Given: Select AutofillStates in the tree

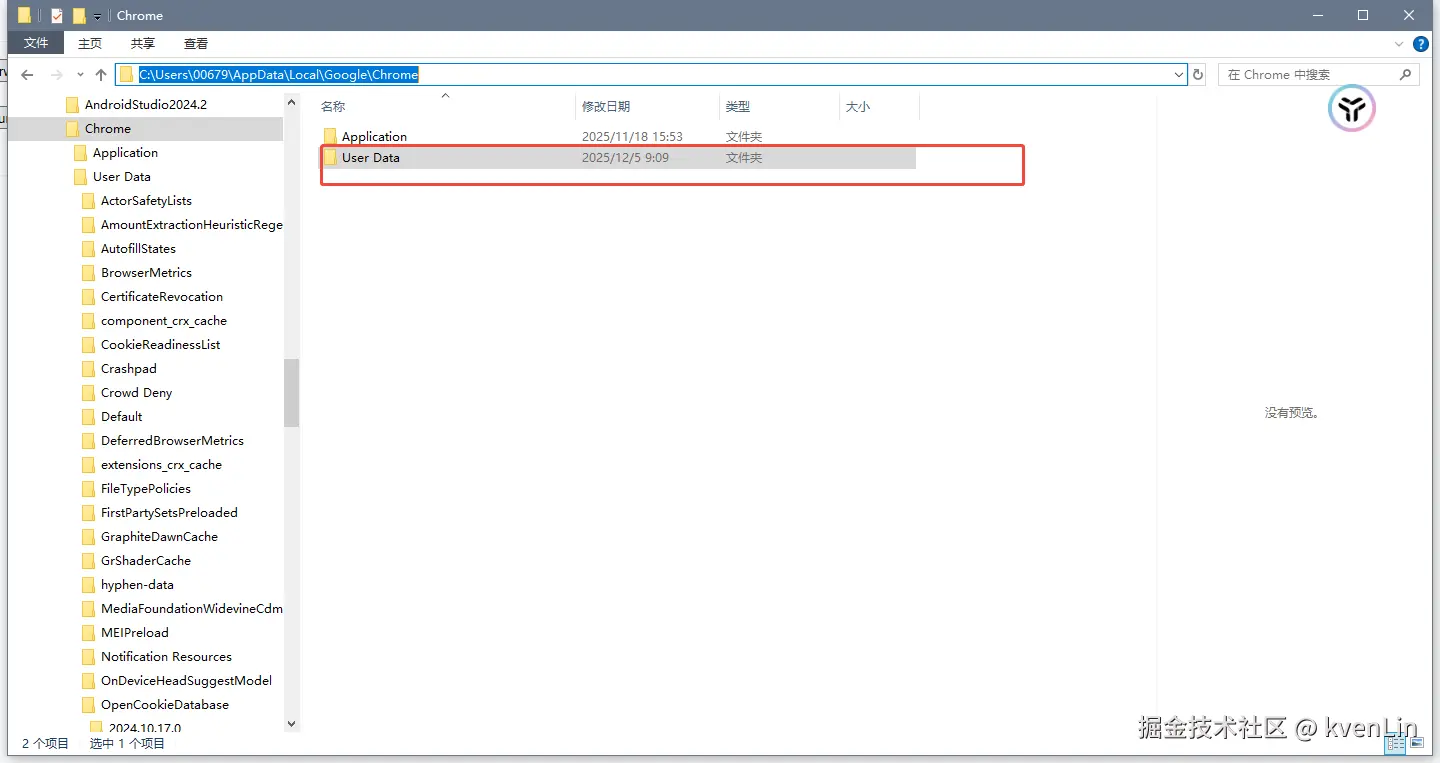Looking at the screenshot, I should [x=138, y=248].
